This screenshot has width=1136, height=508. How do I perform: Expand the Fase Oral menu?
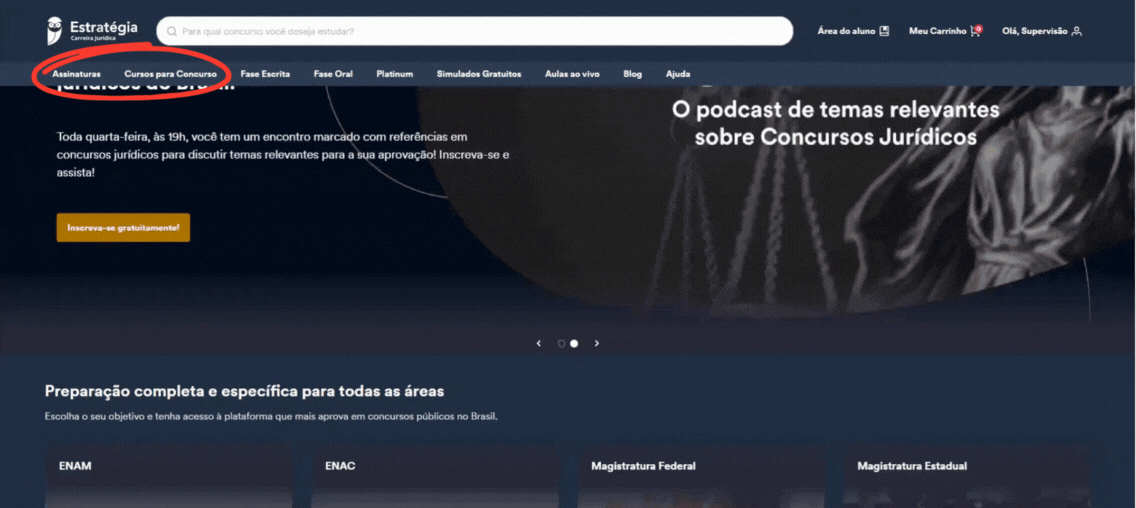coord(333,74)
